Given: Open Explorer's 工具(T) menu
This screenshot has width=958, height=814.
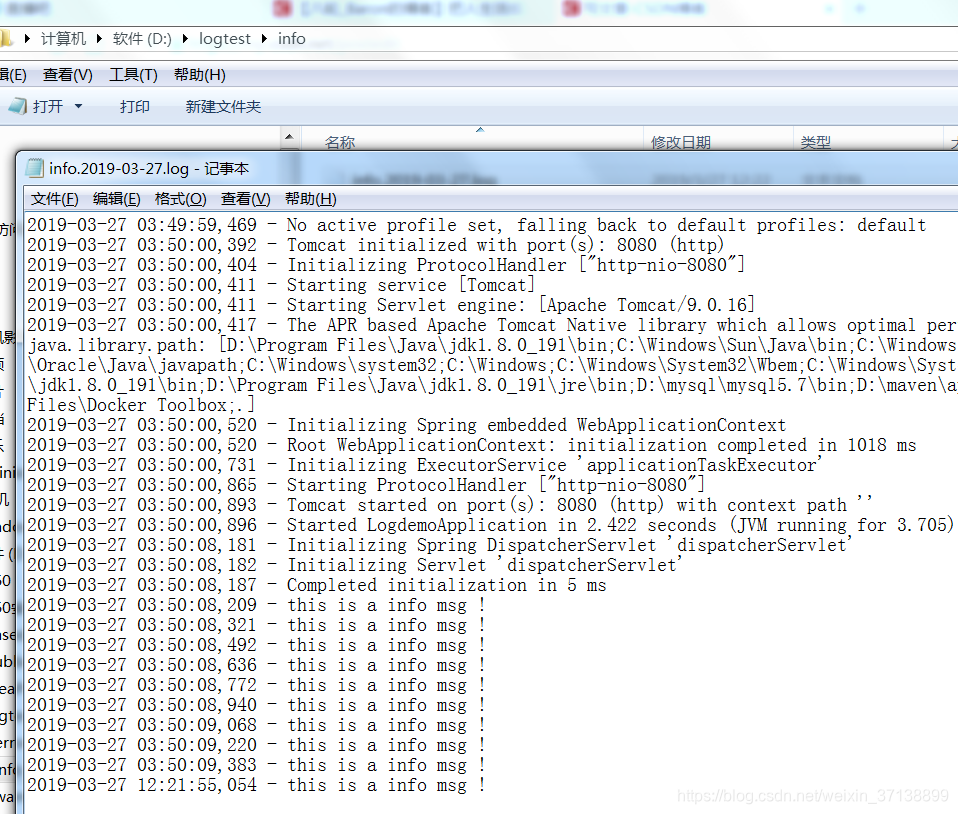Looking at the screenshot, I should (133, 75).
